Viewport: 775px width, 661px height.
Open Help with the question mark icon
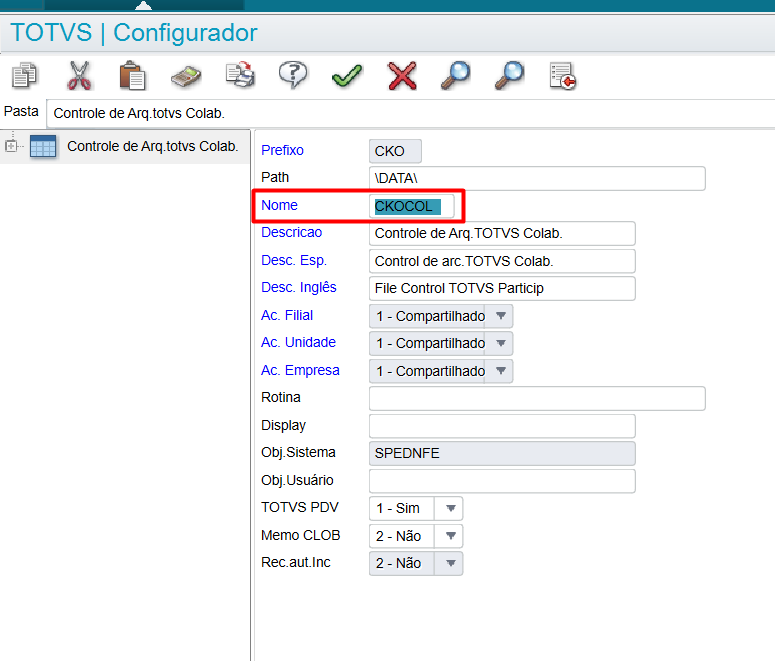293,75
